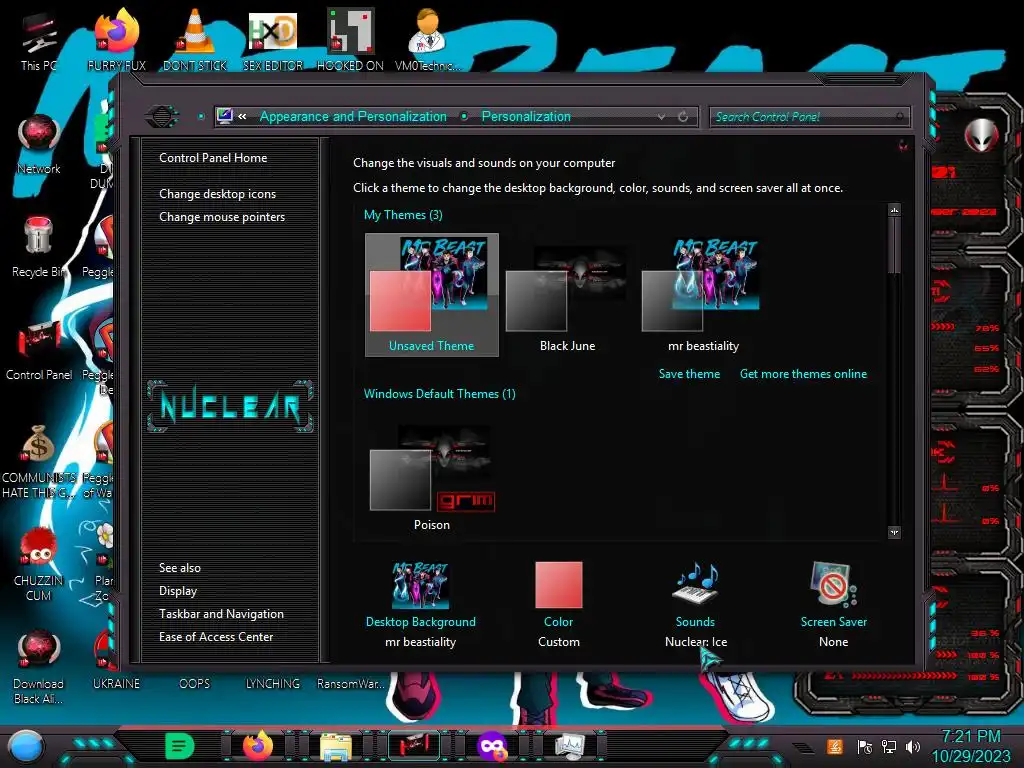Open the green notes app on taskbar
This screenshot has width=1024, height=768.
180,746
